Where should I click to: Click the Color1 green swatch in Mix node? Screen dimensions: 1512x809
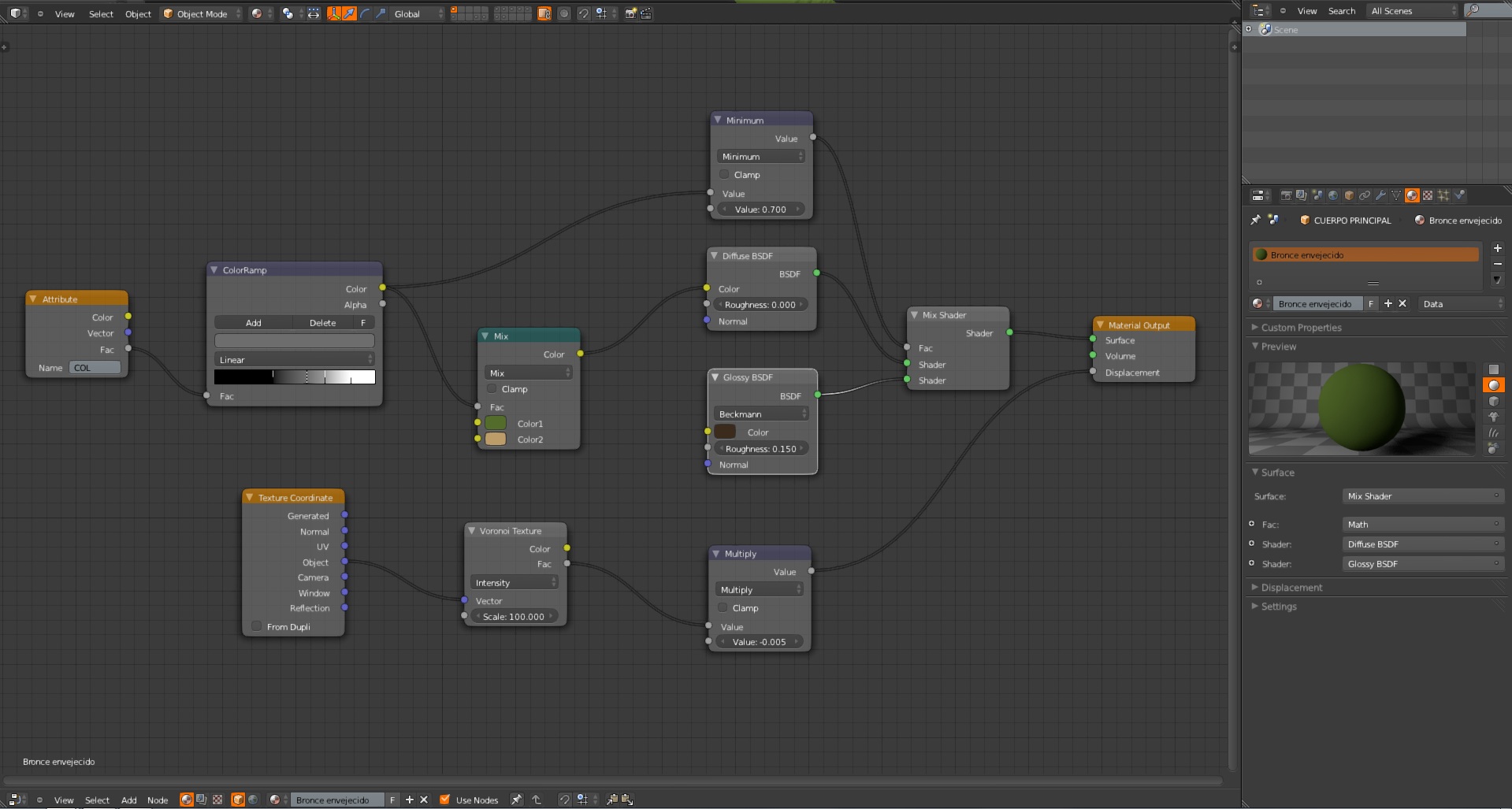pos(496,424)
